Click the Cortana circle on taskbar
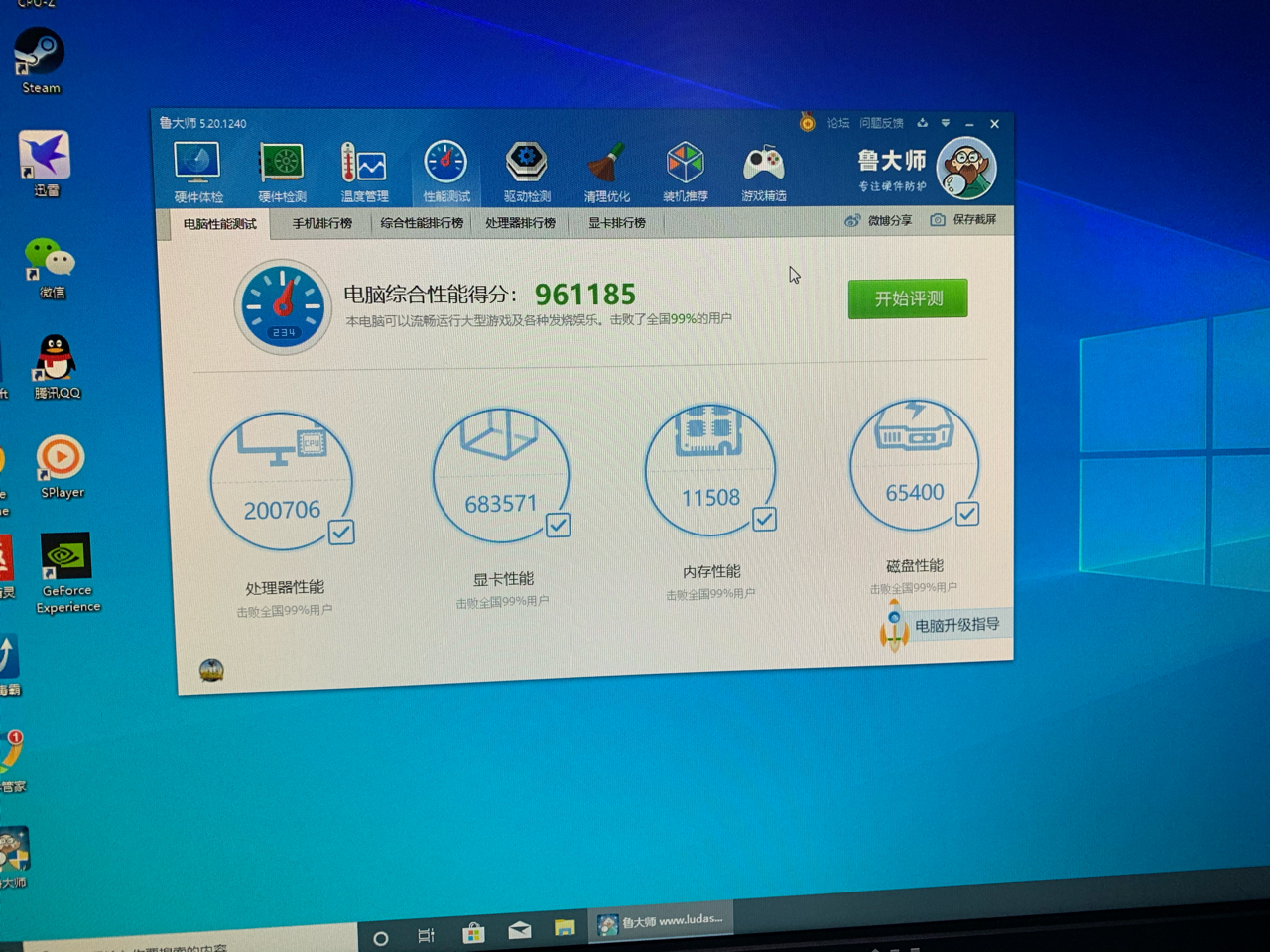The height and width of the screenshot is (952, 1270). tap(380, 937)
